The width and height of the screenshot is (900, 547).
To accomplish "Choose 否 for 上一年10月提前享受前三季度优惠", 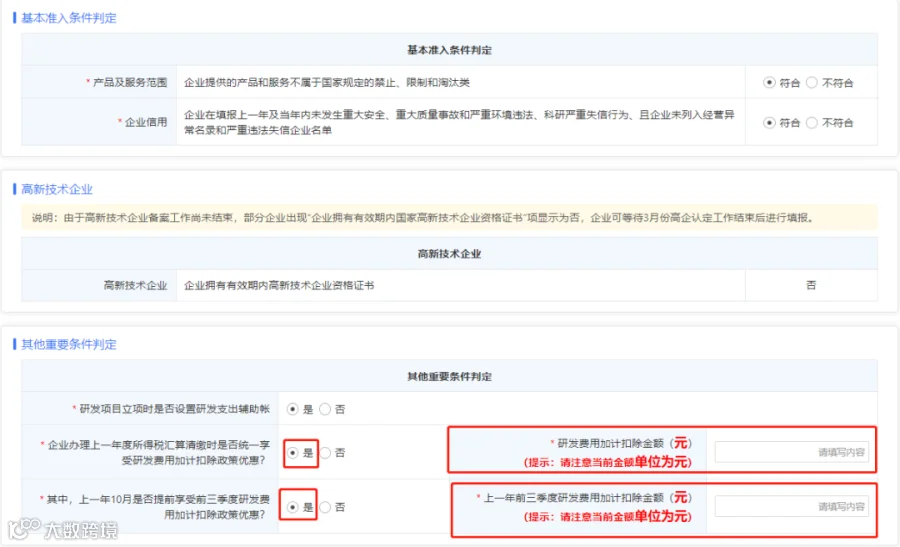I will [325, 507].
